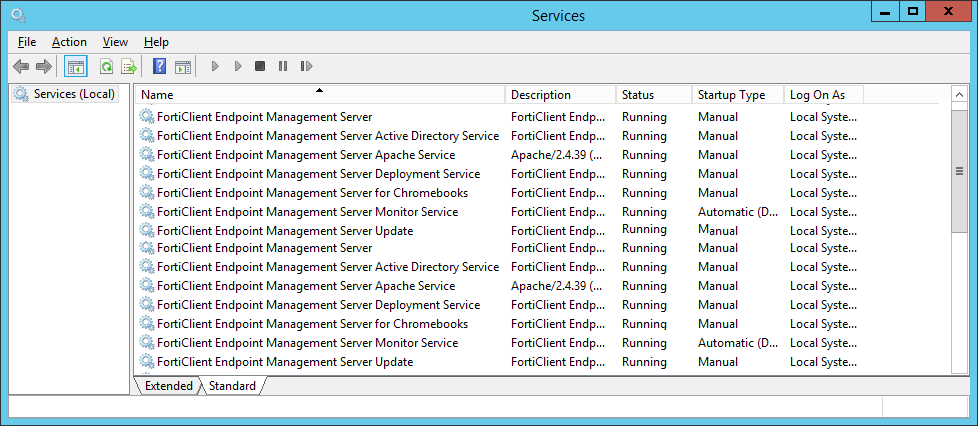The height and width of the screenshot is (426, 978).
Task: Select the Services (Local) tree node
Action: pyautogui.click(x=74, y=94)
